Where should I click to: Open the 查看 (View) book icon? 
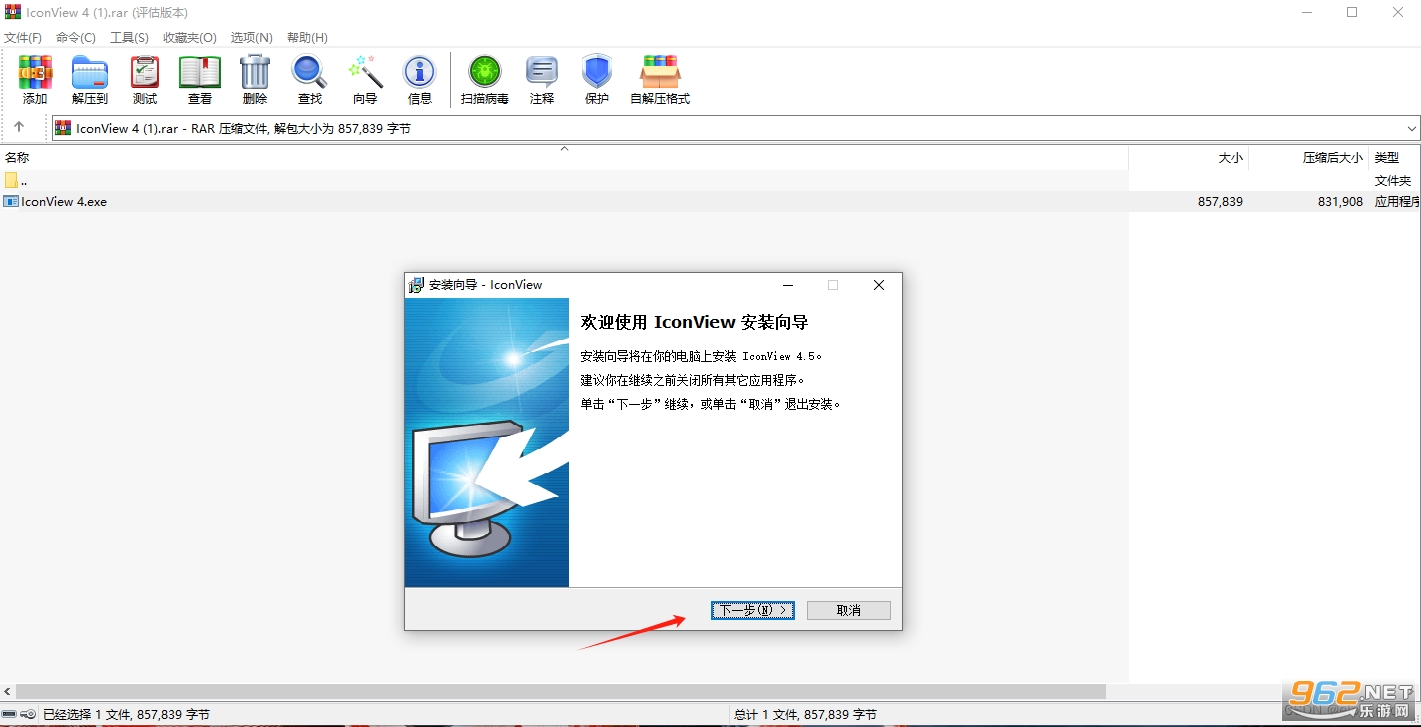click(200, 80)
